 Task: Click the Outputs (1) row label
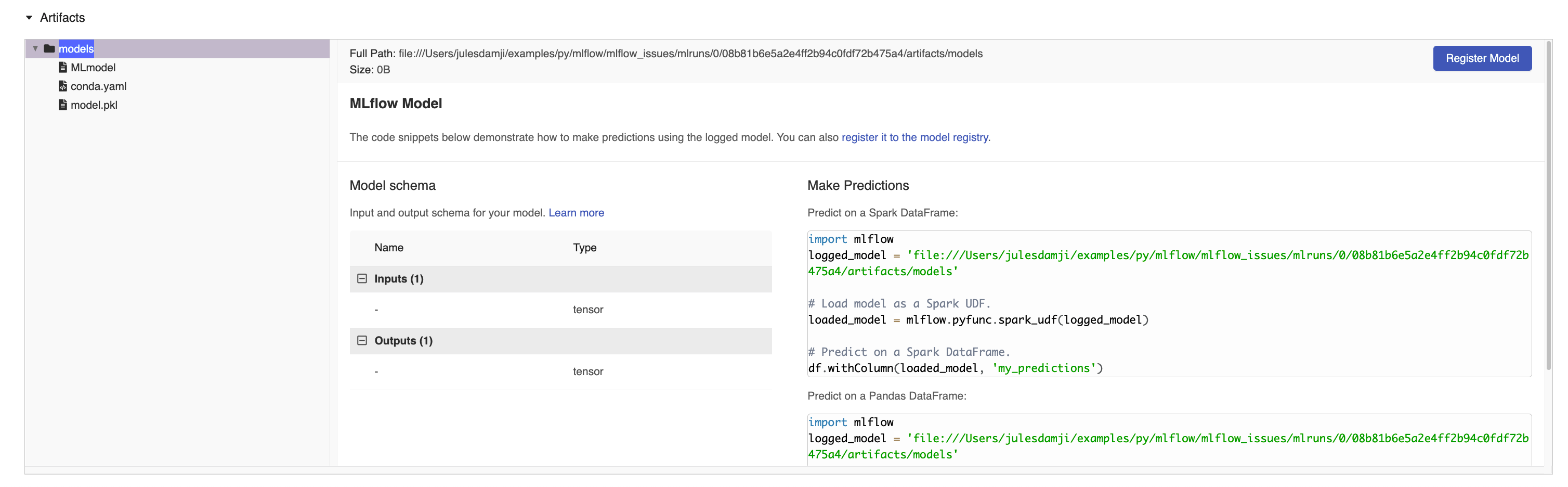(x=403, y=341)
